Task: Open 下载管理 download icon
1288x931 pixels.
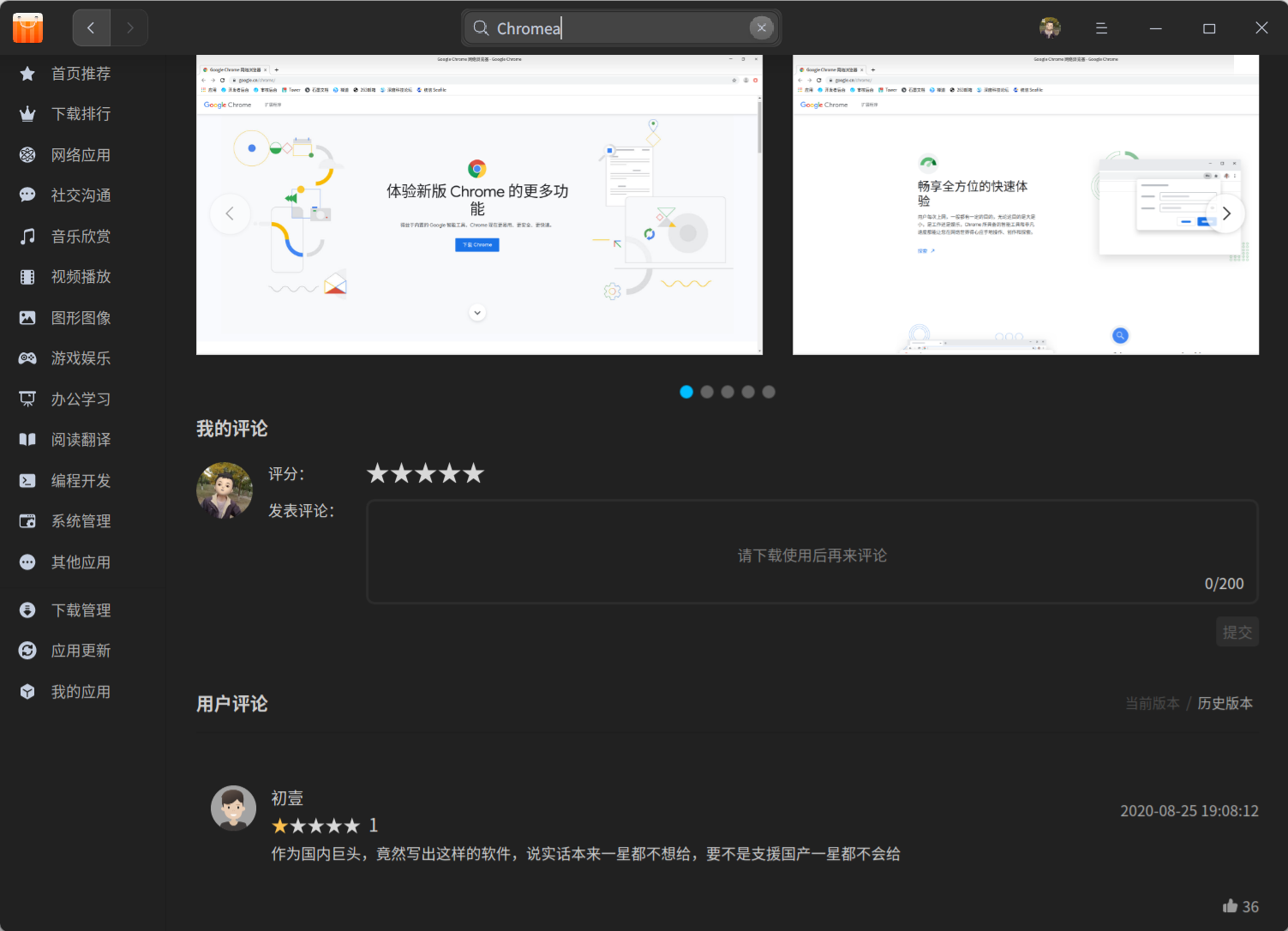Action: coord(27,610)
